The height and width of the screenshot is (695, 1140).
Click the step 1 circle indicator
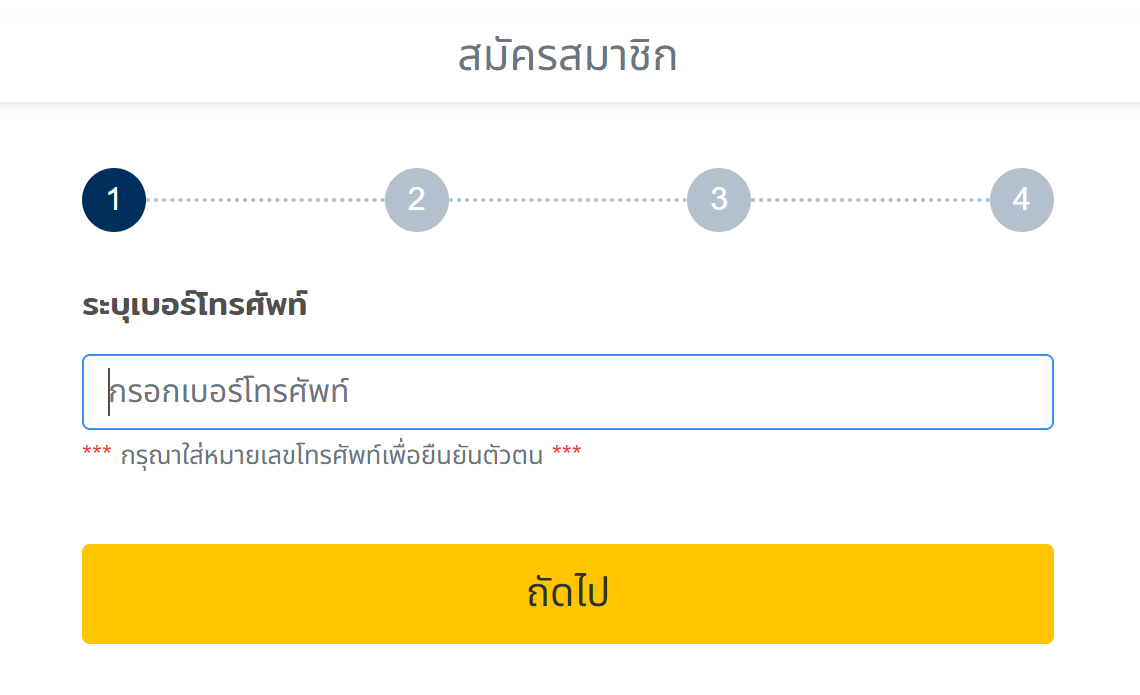pyautogui.click(x=114, y=200)
